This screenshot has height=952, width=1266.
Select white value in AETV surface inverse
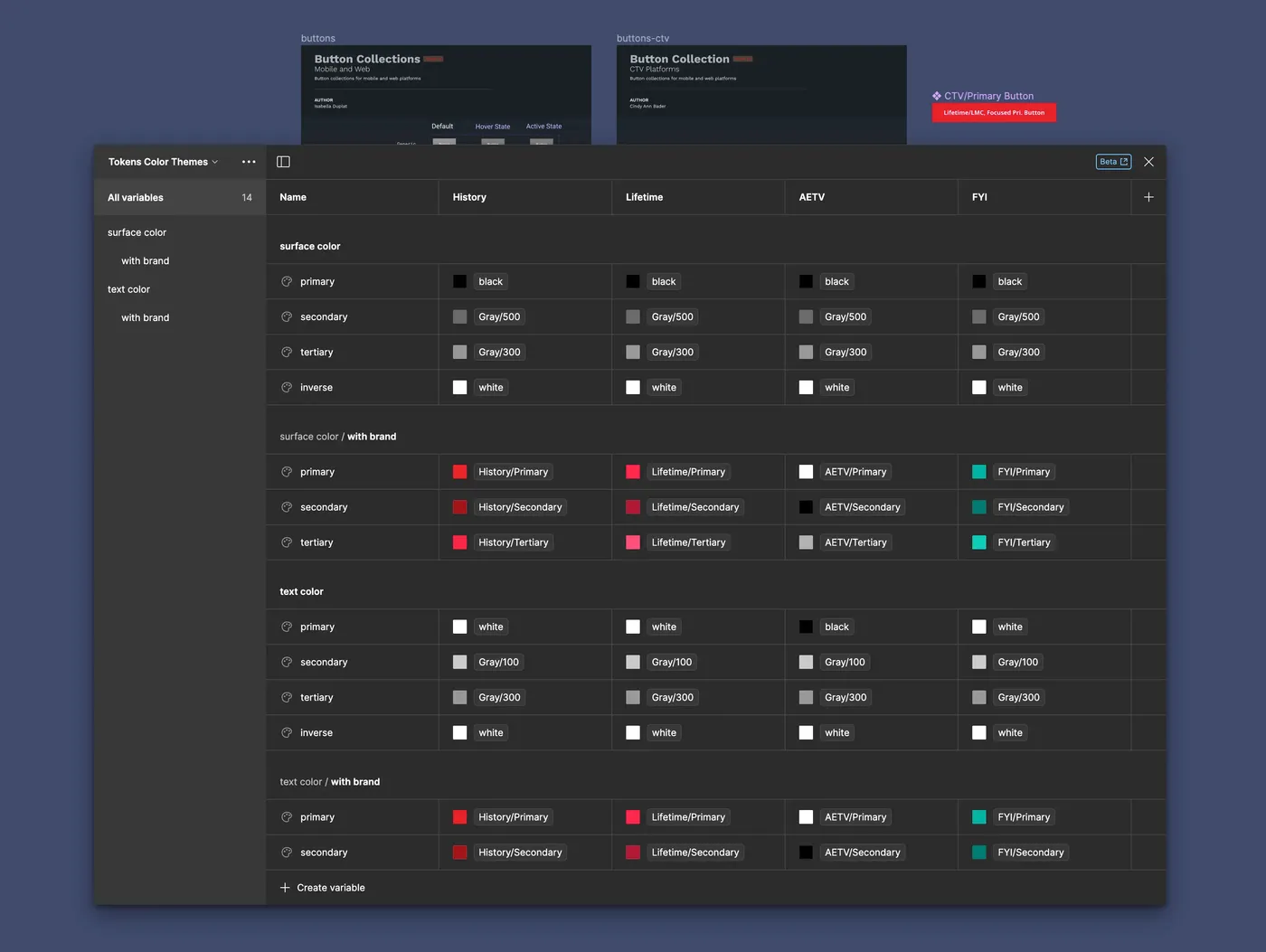tap(837, 387)
